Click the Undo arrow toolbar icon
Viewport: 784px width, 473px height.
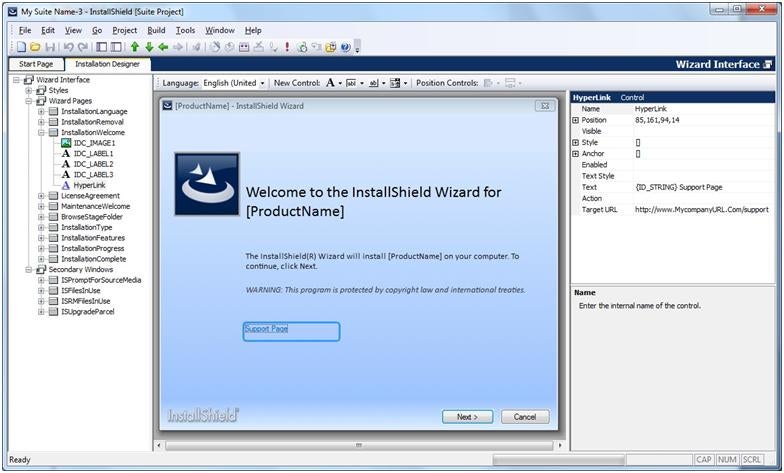(68, 47)
